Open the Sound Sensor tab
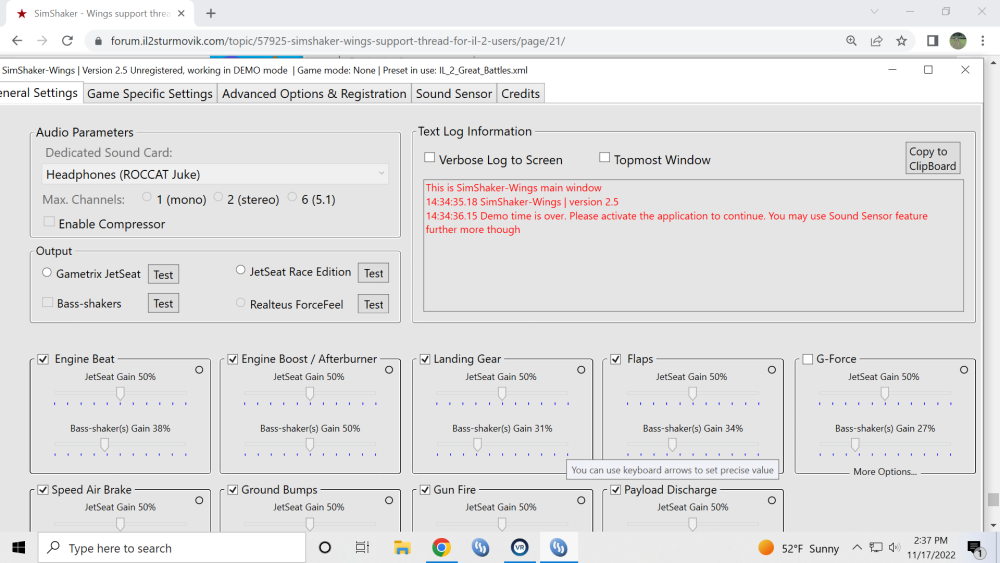 point(454,93)
